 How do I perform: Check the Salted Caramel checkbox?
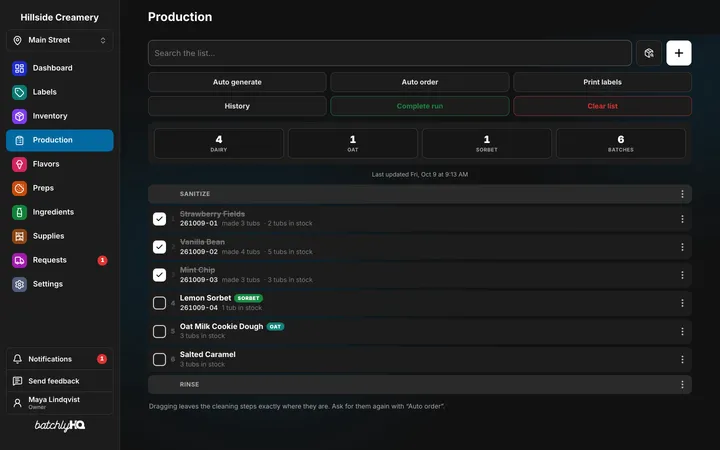click(x=159, y=359)
